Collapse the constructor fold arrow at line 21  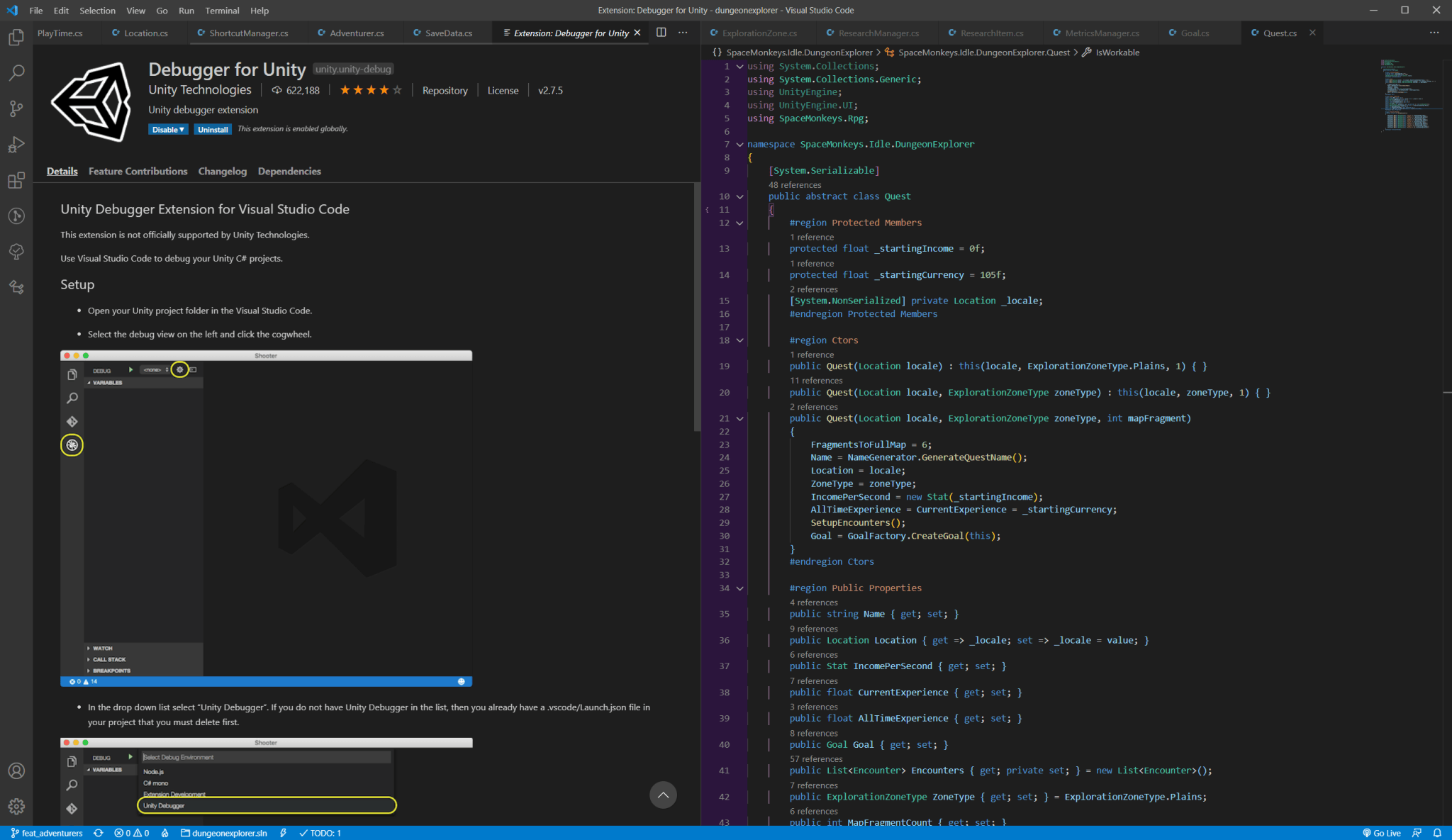(739, 418)
